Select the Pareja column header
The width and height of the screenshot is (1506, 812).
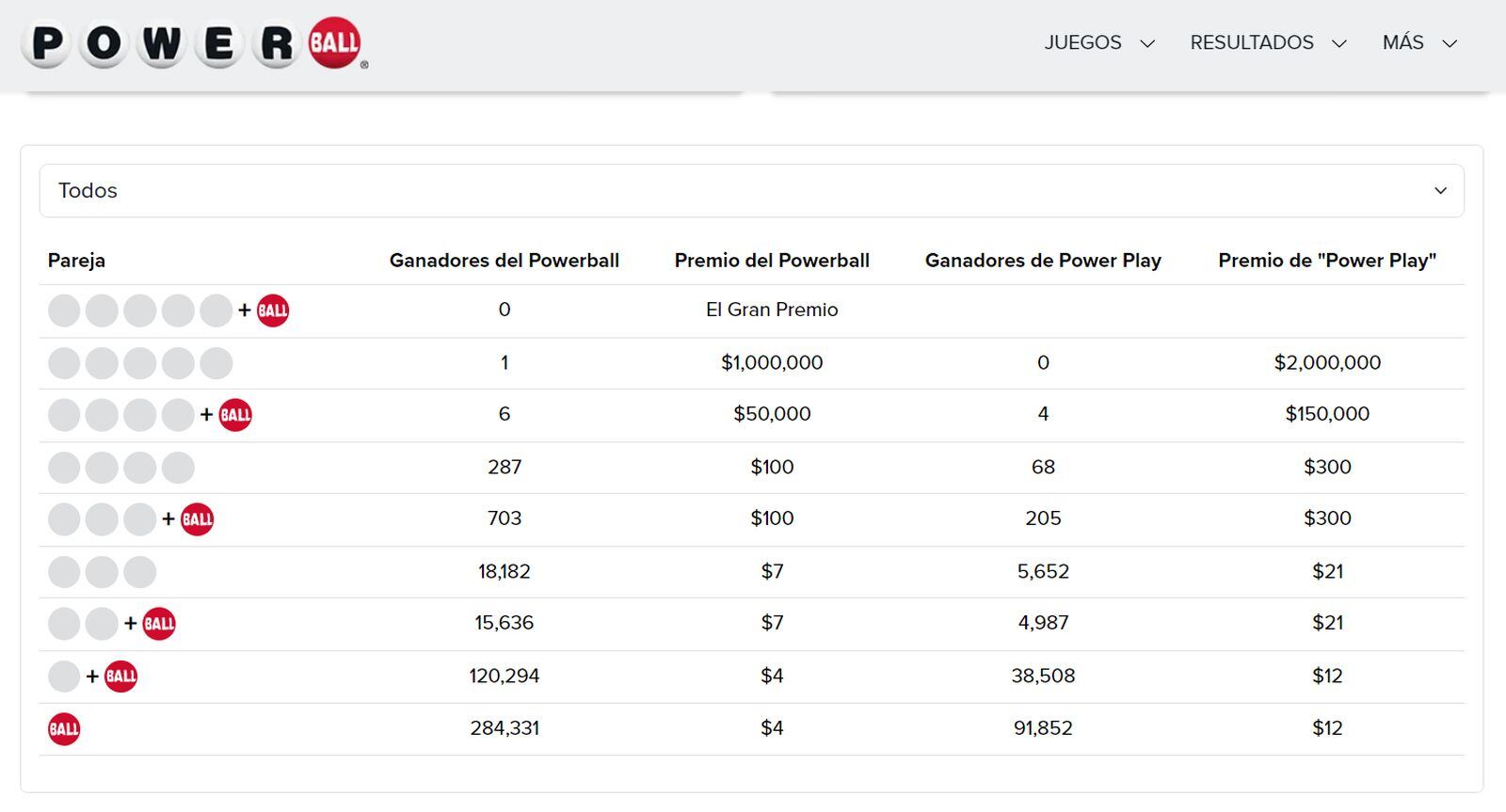[76, 261]
